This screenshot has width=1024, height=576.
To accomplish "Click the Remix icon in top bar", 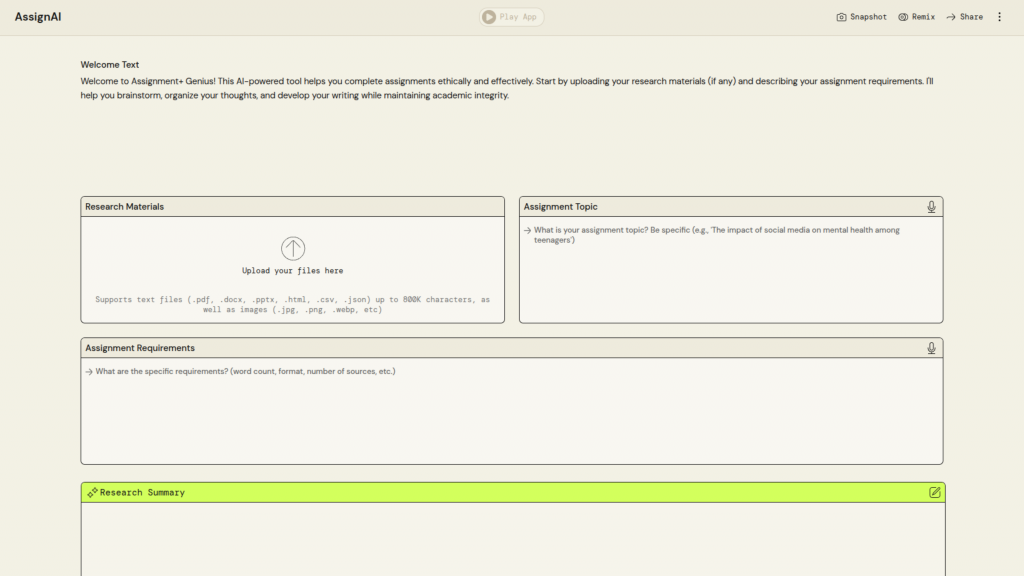I will click(903, 17).
